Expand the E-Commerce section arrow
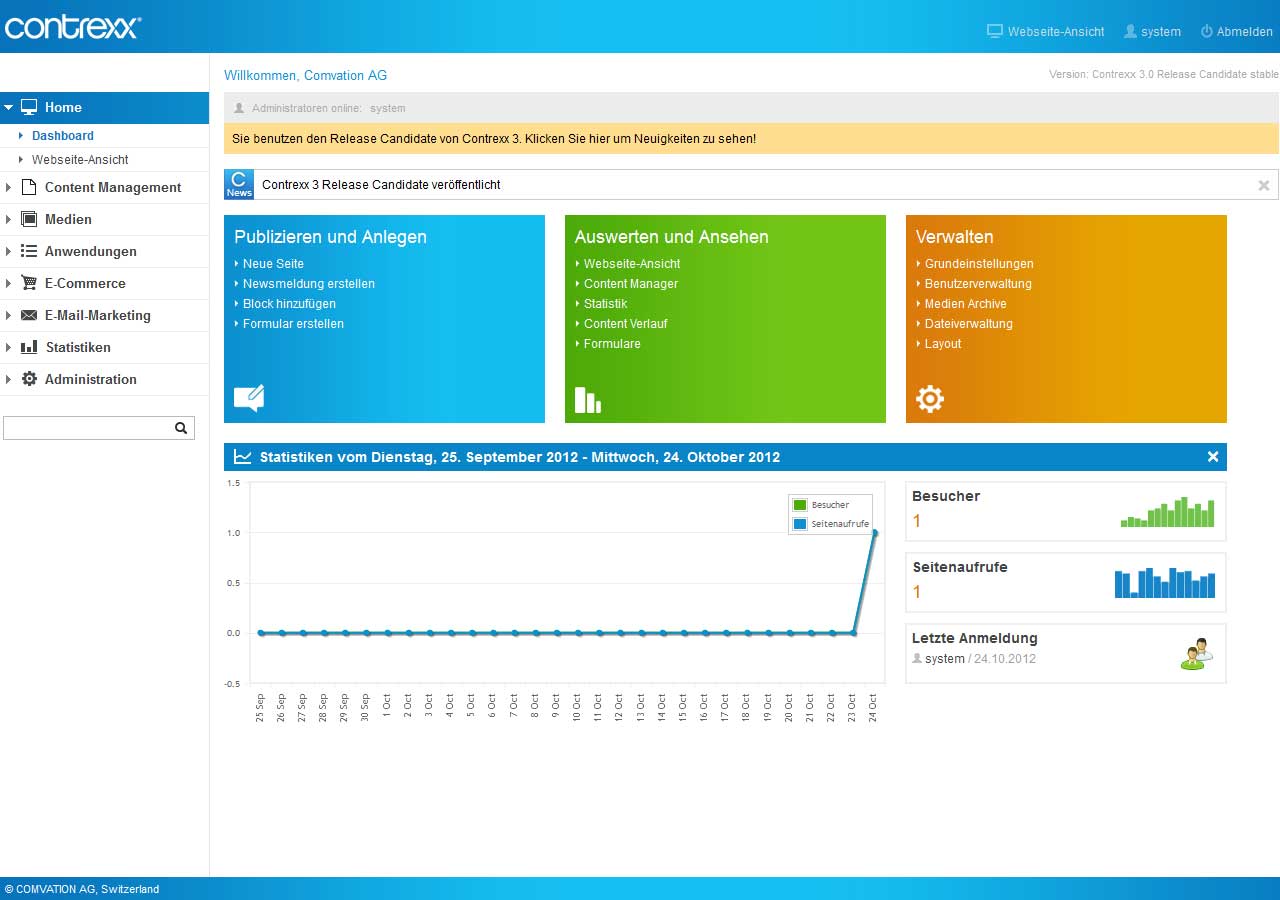This screenshot has height=900, width=1280. [8, 283]
